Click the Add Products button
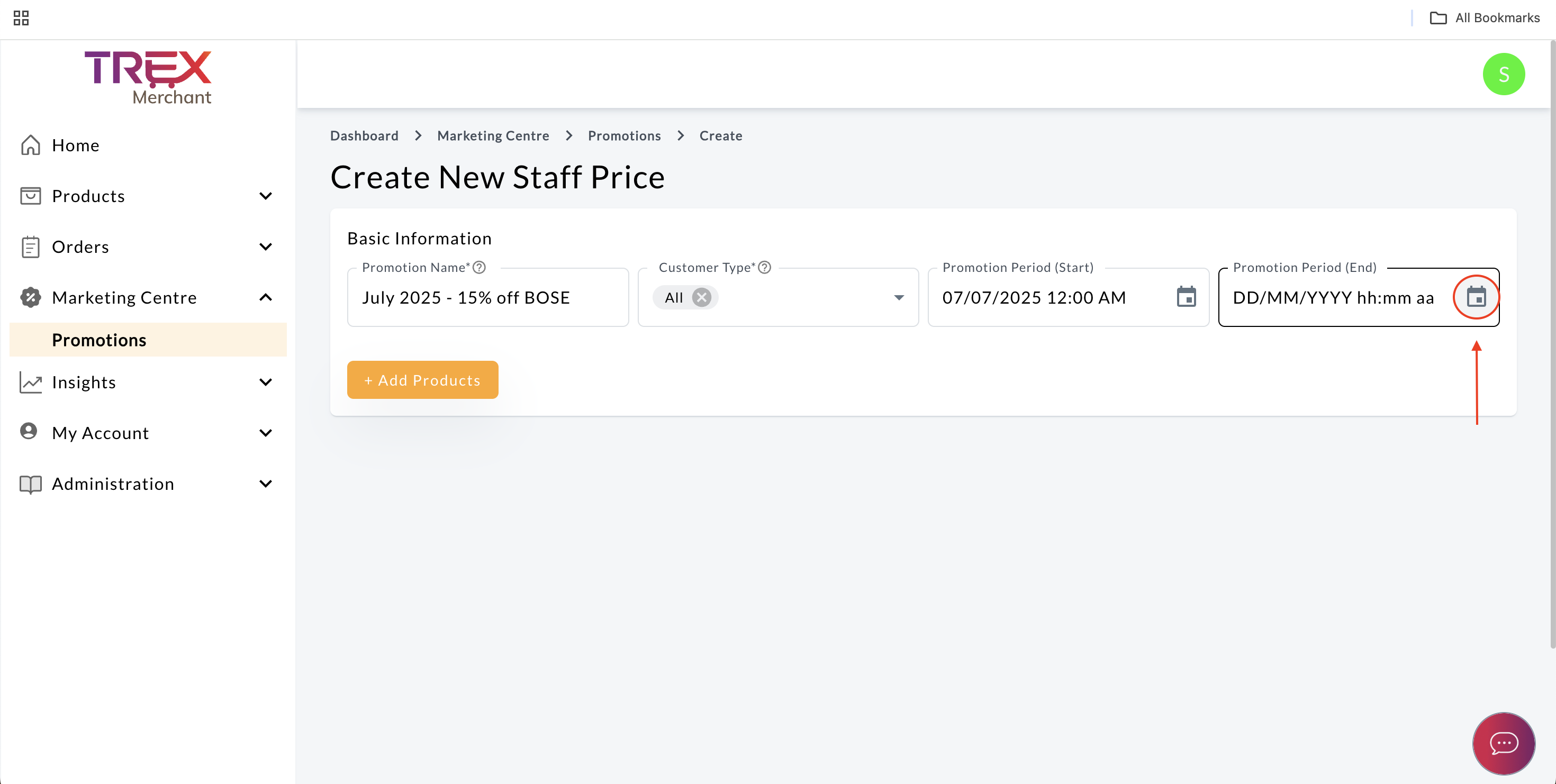 click(x=422, y=380)
